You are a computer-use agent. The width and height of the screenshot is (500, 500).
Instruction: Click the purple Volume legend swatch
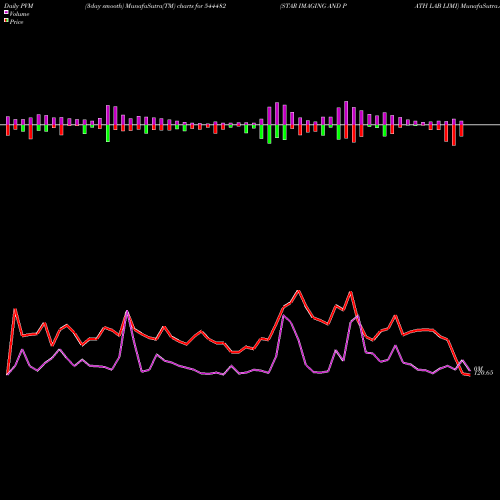click(6, 13)
